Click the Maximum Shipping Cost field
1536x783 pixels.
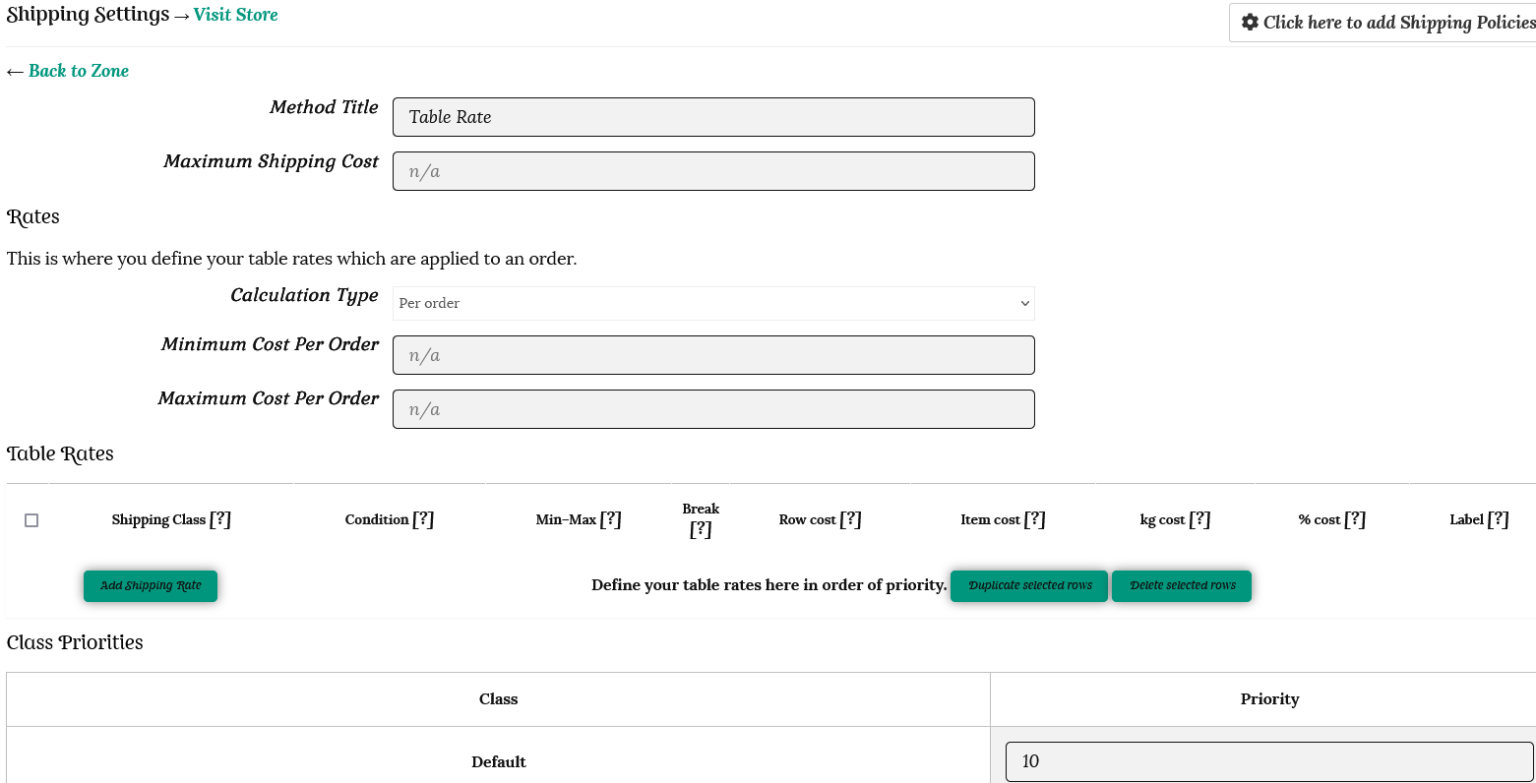713,171
